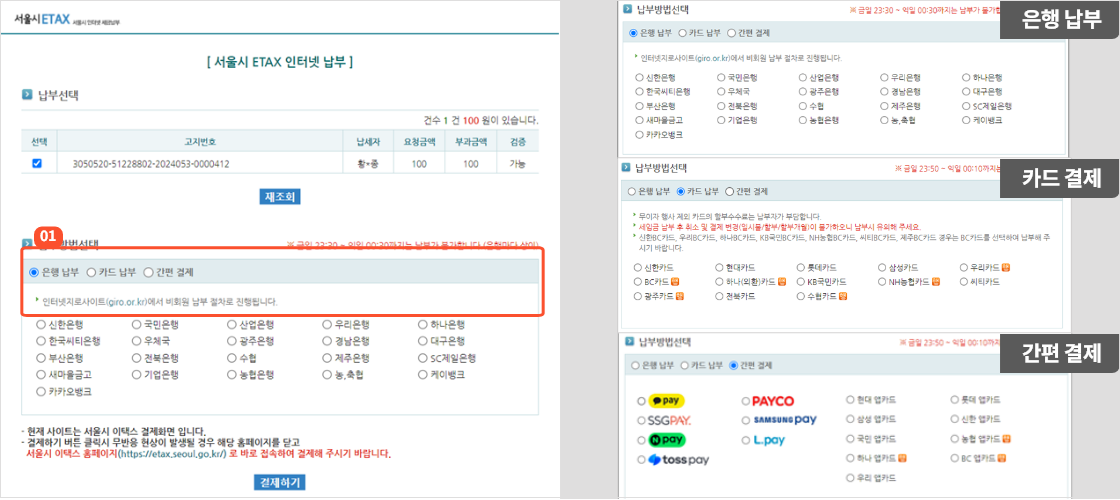
Task: Choose the 롯데카드 radio button
Action: pyautogui.click(x=801, y=268)
